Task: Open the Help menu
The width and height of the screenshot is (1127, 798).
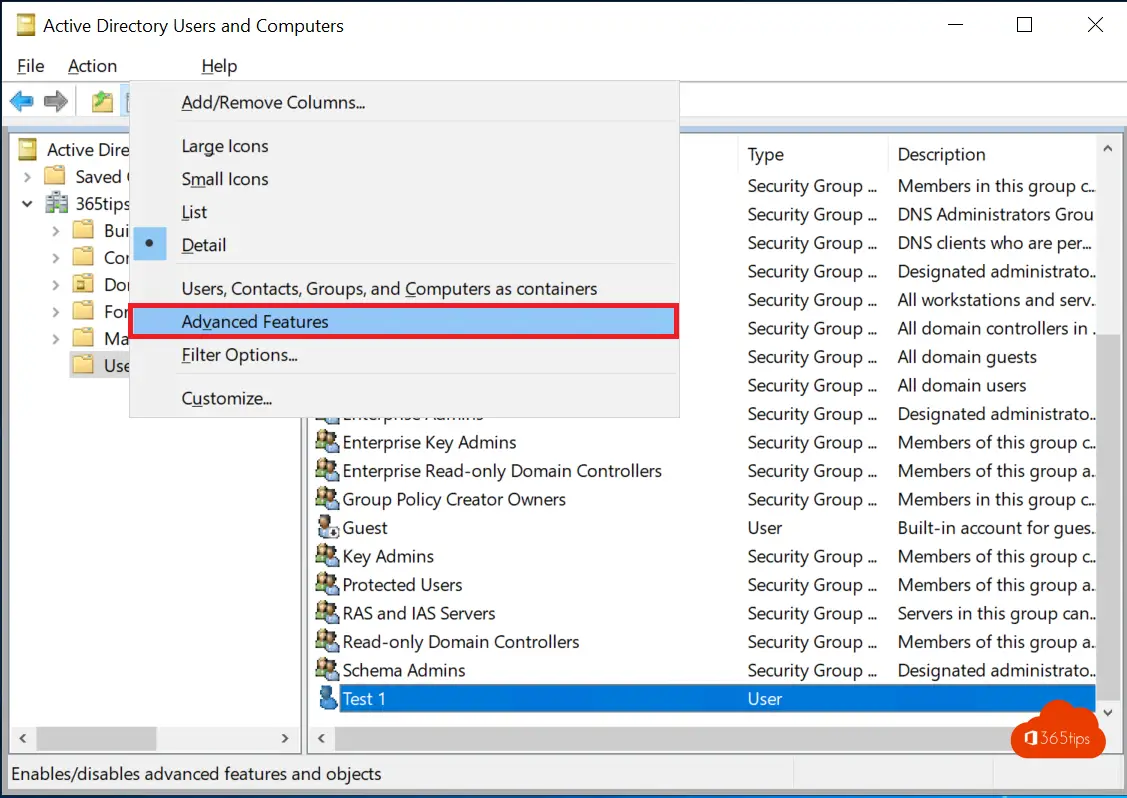Action: (x=219, y=66)
